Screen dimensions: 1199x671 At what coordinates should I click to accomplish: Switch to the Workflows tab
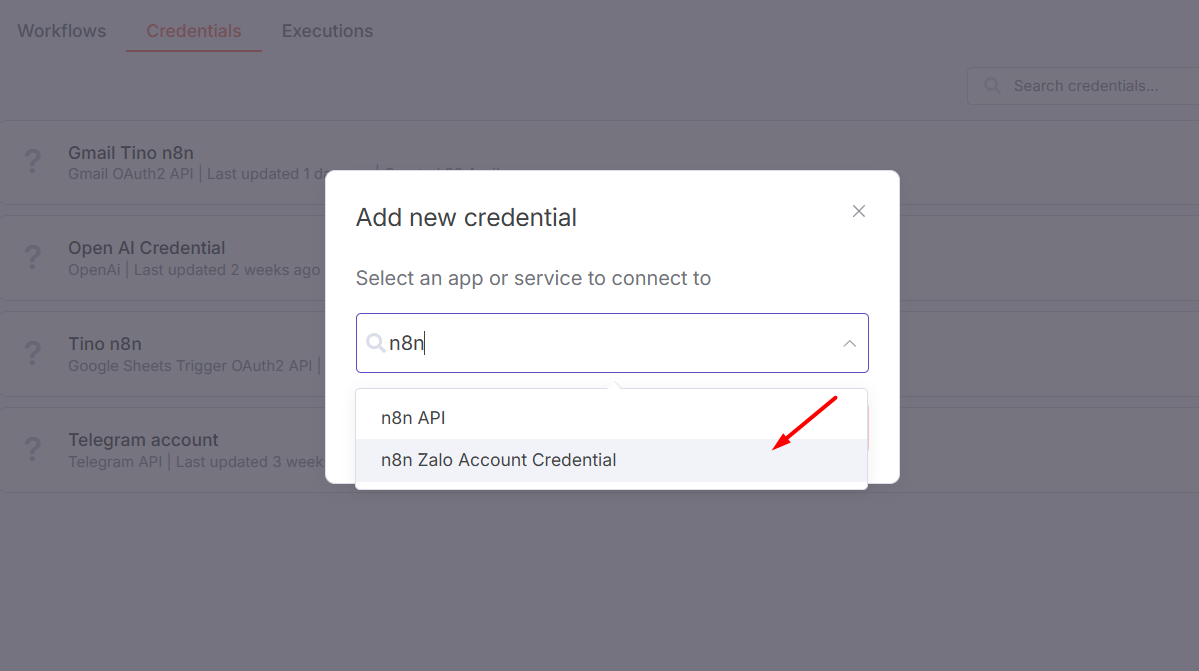point(62,31)
